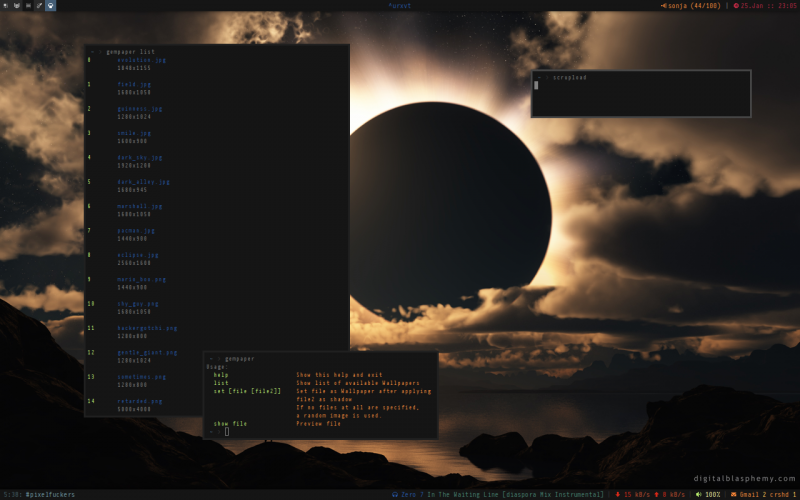The image size is (800, 500).
Task: Click hackergotchi.png in gempaper list
Action: coord(147,328)
